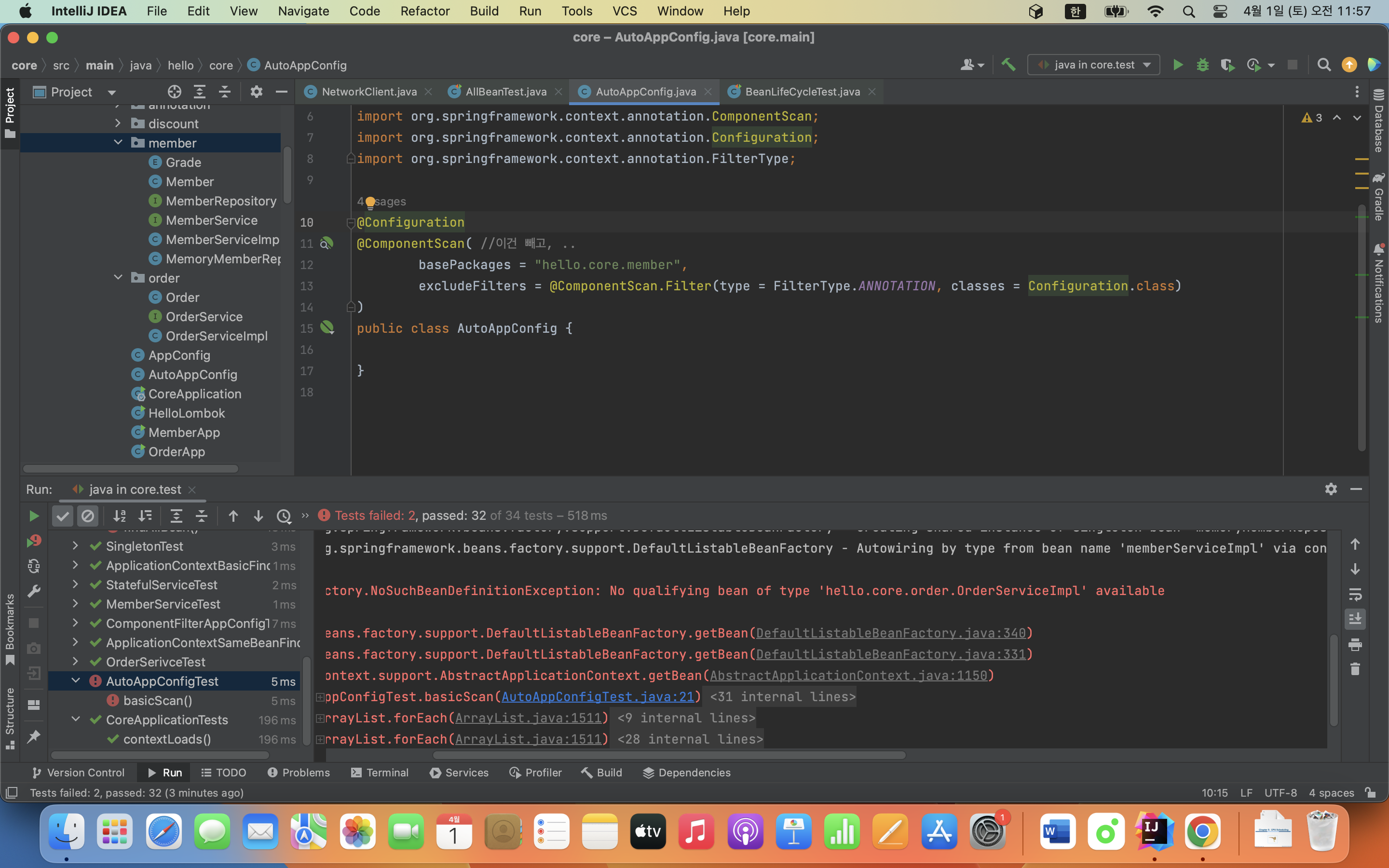Toggle soft-wrap in console output

point(1355,594)
